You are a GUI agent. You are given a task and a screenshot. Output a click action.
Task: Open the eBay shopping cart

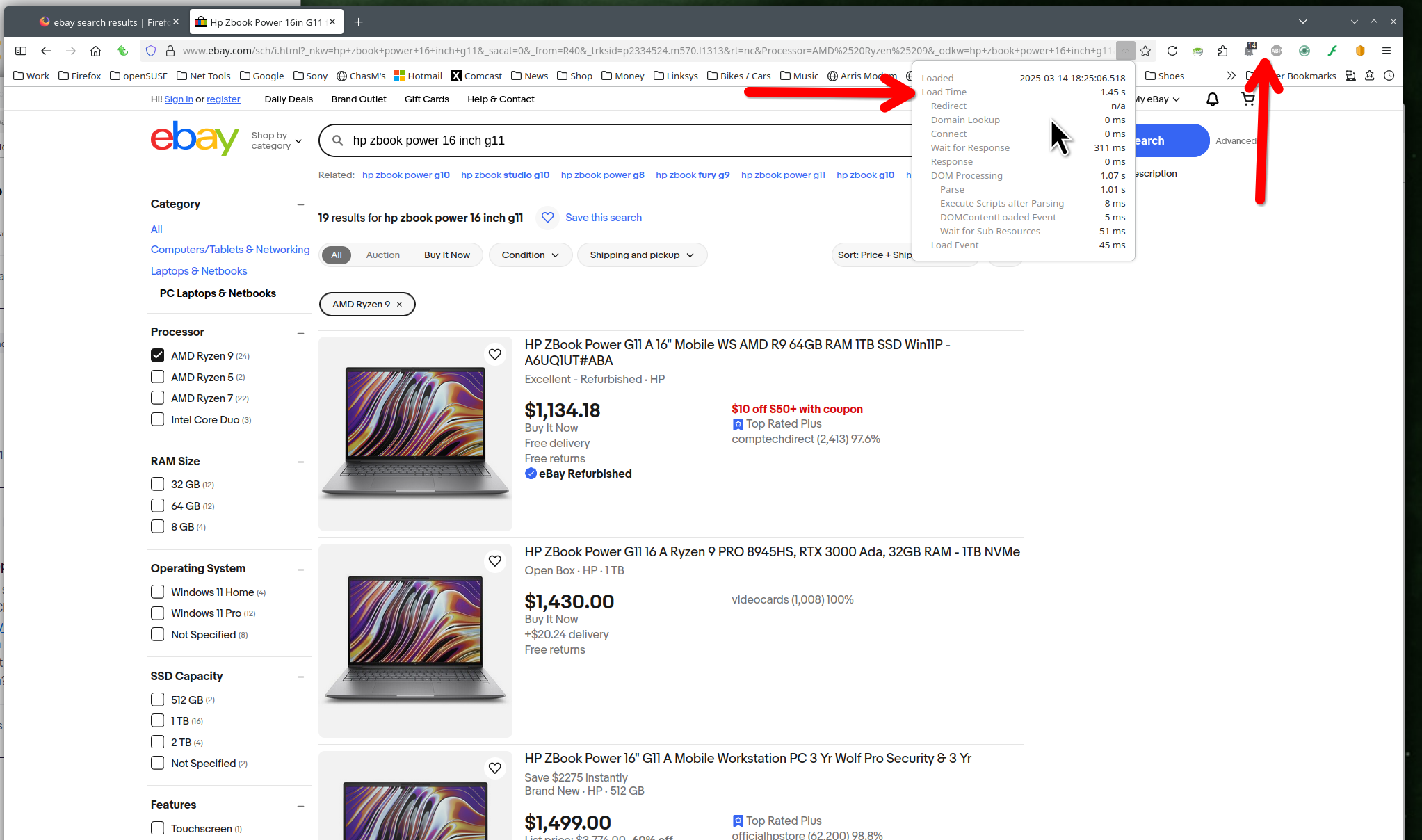(x=1248, y=99)
